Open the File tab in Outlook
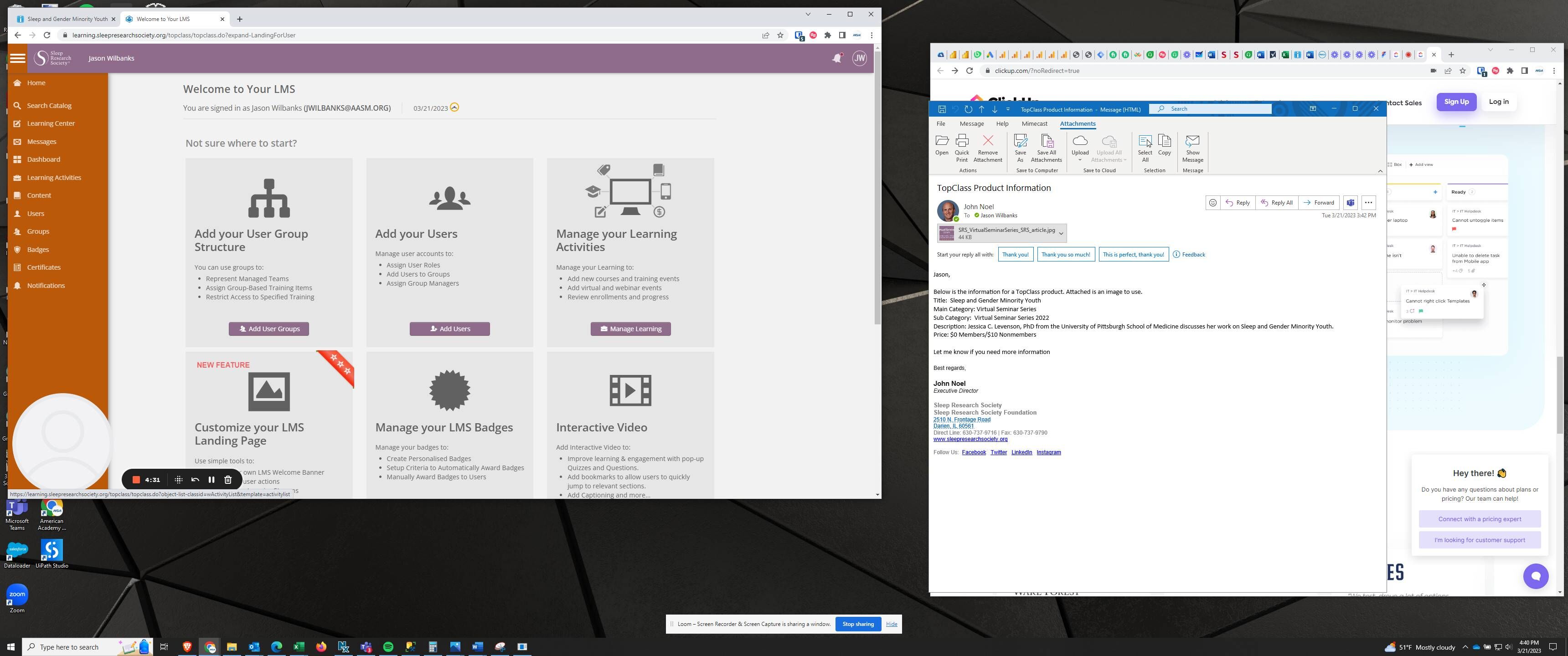This screenshot has width=1568, height=656. pyautogui.click(x=940, y=123)
